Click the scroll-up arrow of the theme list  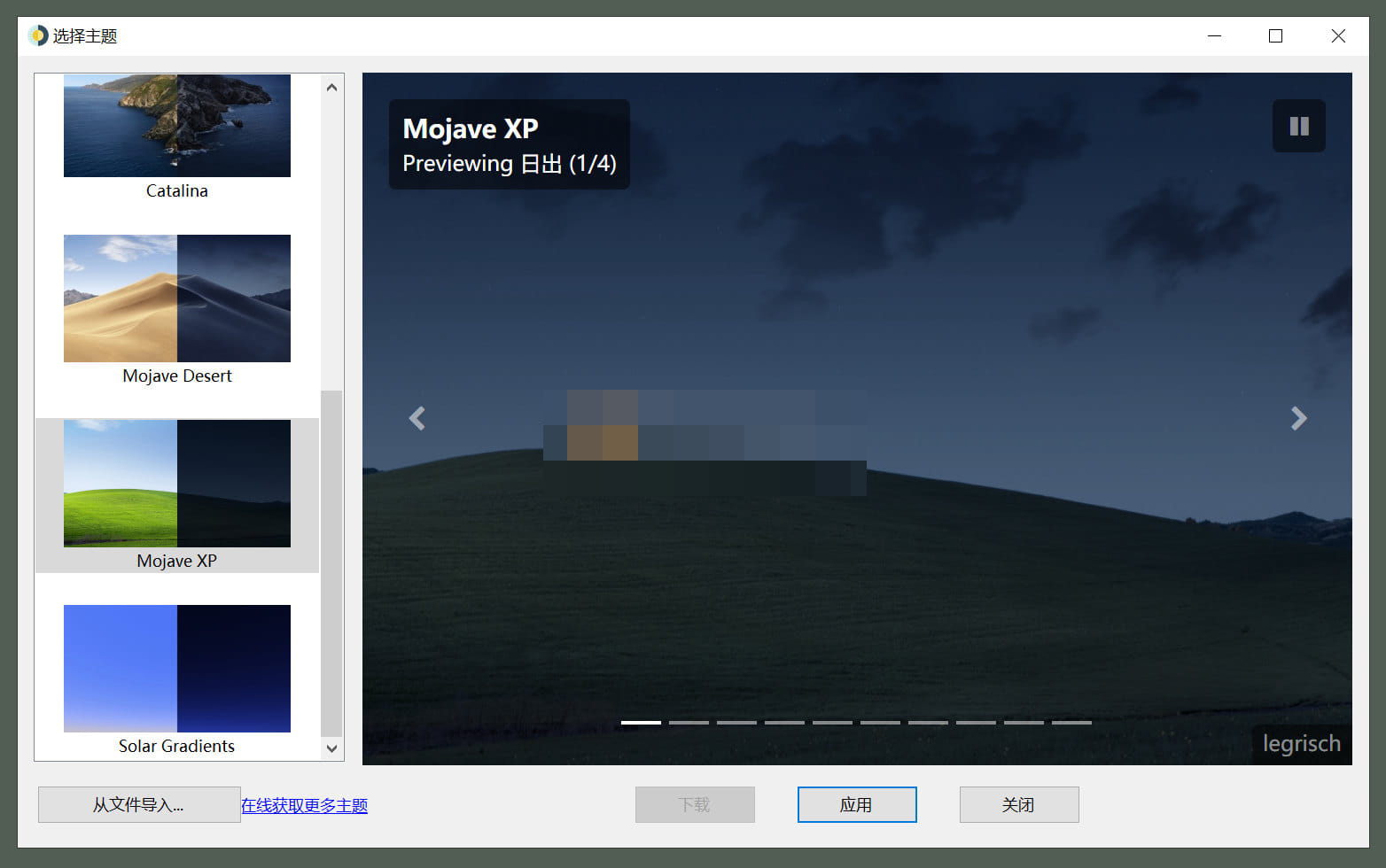pos(331,86)
